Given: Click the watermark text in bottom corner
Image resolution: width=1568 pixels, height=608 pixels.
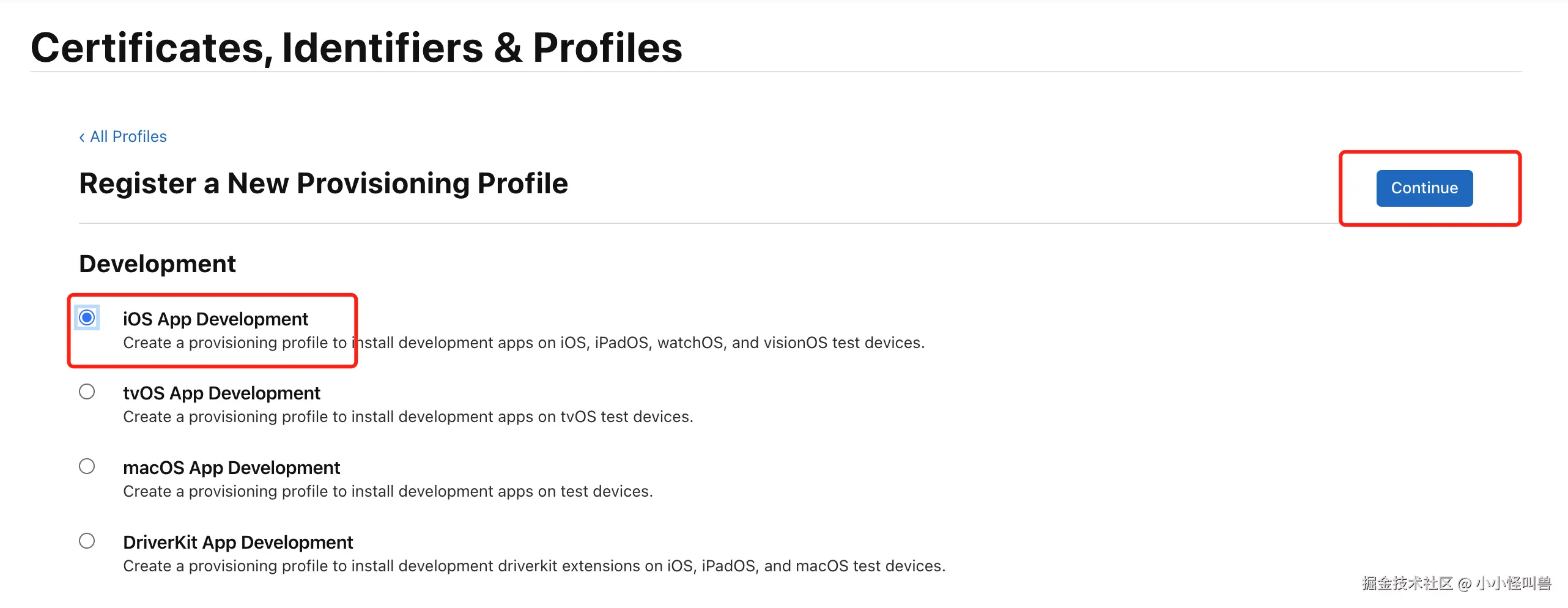Looking at the screenshot, I should [x=1455, y=583].
